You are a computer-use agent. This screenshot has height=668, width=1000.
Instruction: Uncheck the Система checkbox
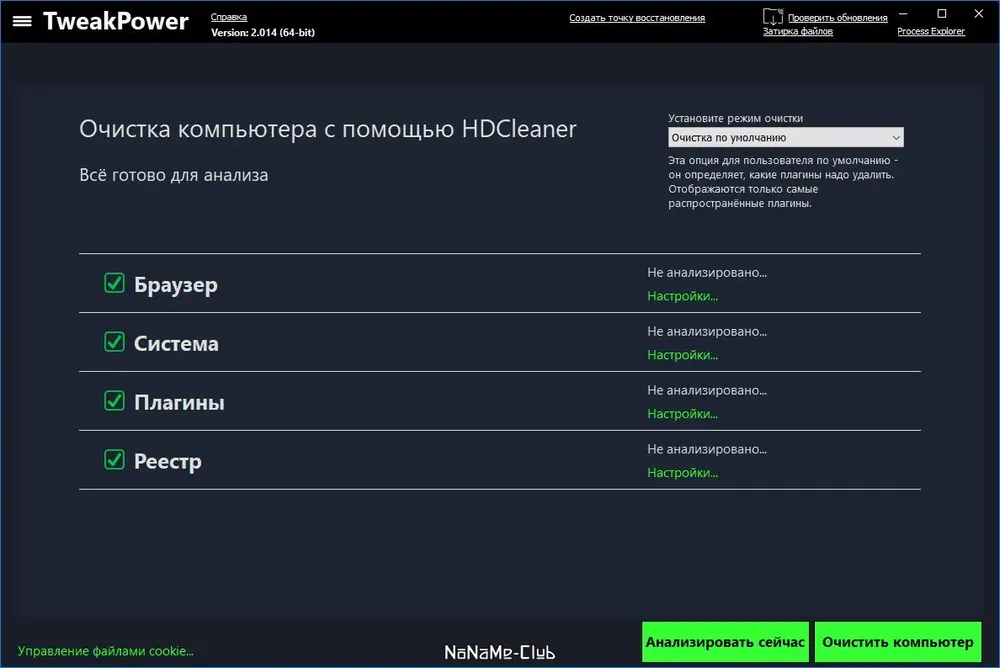pos(114,342)
